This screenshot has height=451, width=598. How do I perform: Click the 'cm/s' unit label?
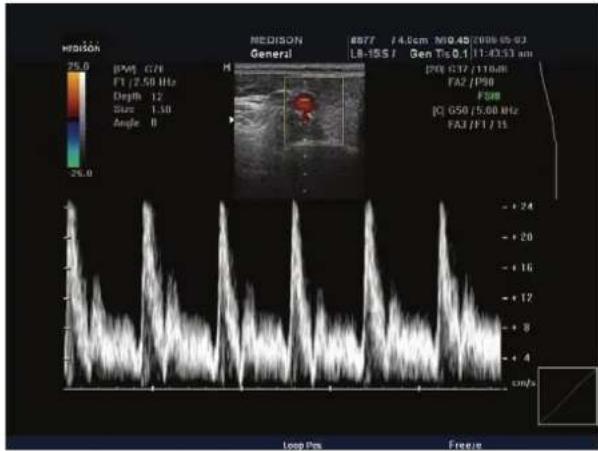(x=523, y=383)
